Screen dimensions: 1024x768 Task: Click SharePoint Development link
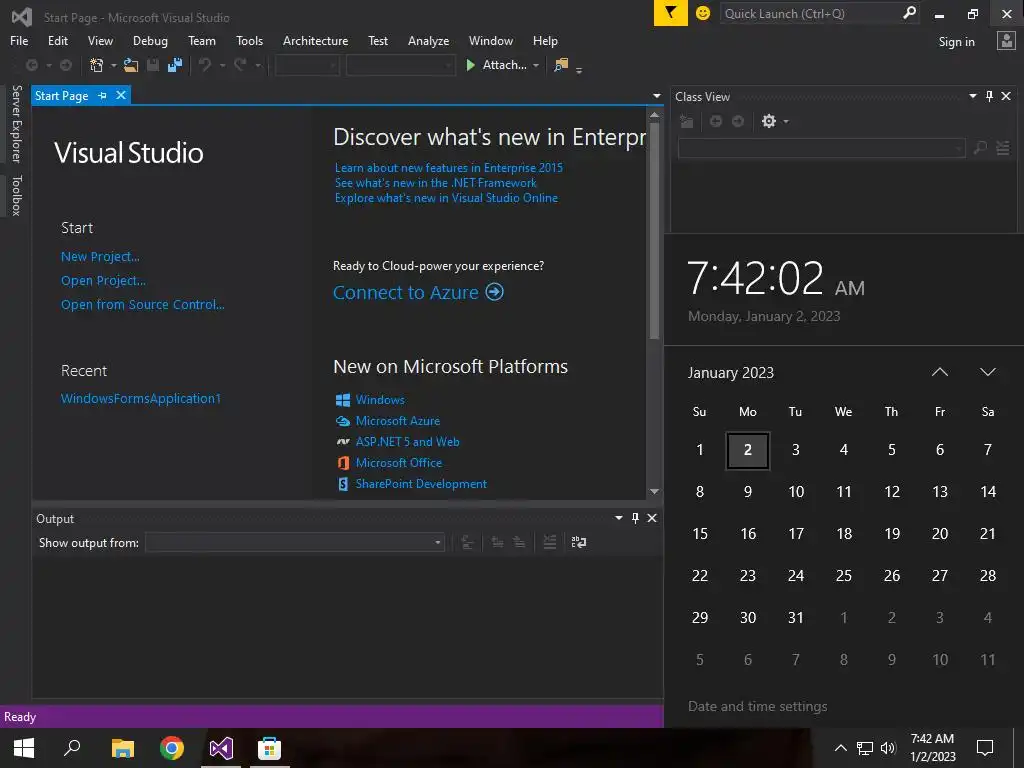(421, 484)
